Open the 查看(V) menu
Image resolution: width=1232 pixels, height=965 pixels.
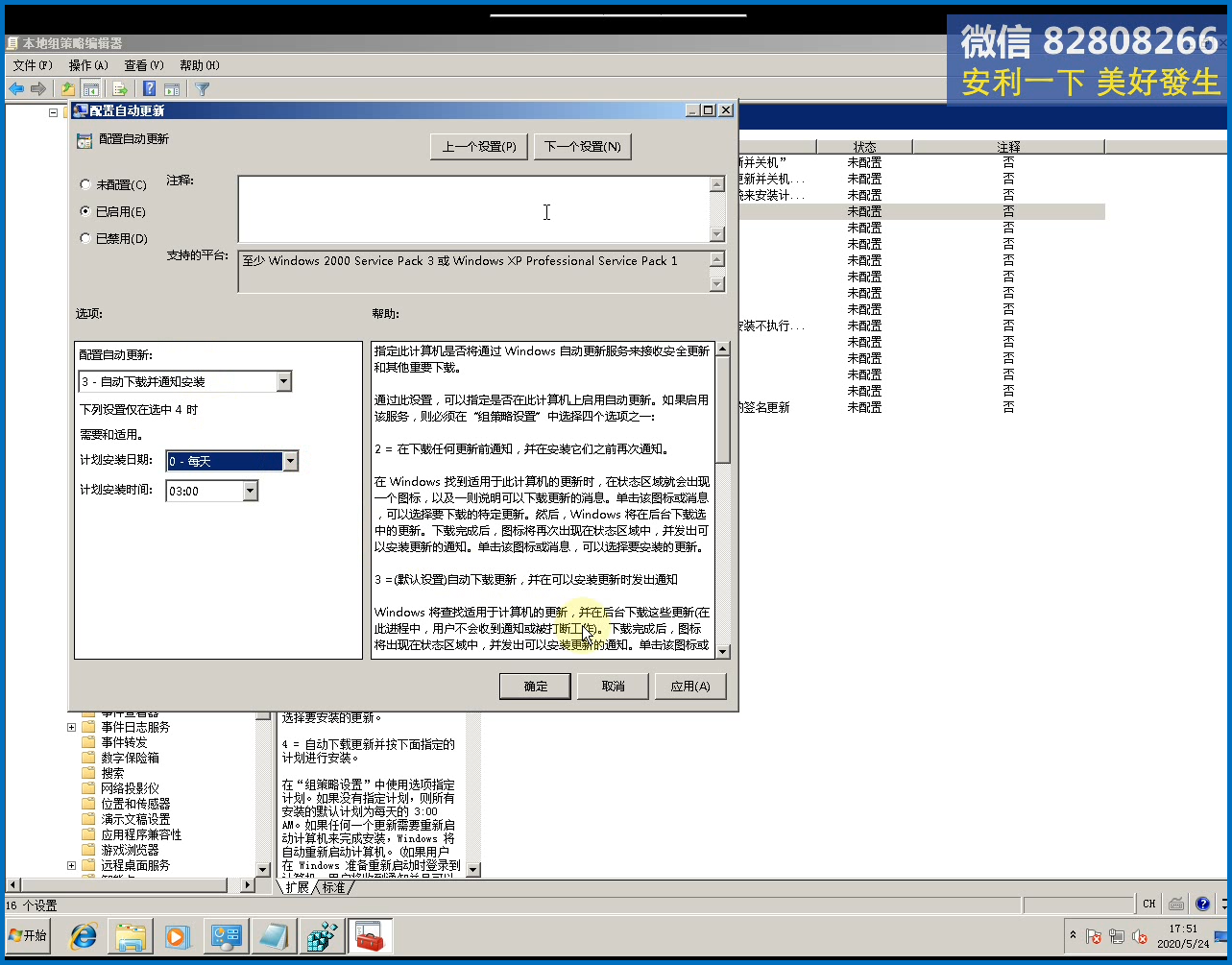144,65
